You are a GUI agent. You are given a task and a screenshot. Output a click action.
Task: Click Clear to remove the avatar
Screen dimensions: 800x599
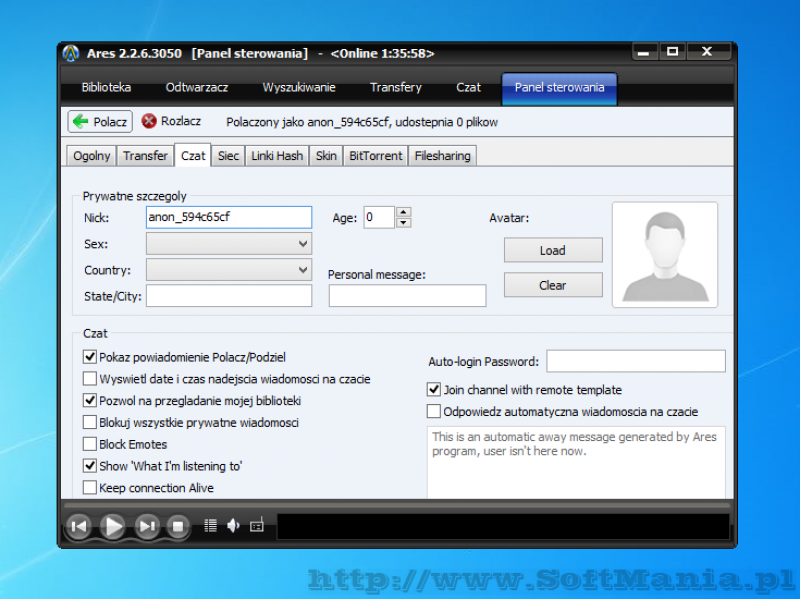[x=553, y=285]
